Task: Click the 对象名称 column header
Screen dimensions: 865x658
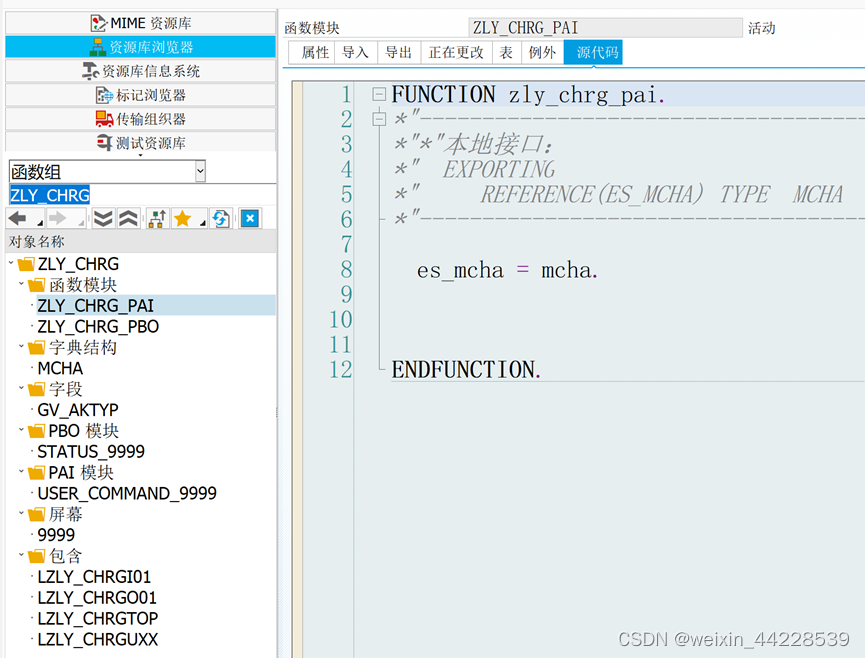Action: [x=141, y=242]
